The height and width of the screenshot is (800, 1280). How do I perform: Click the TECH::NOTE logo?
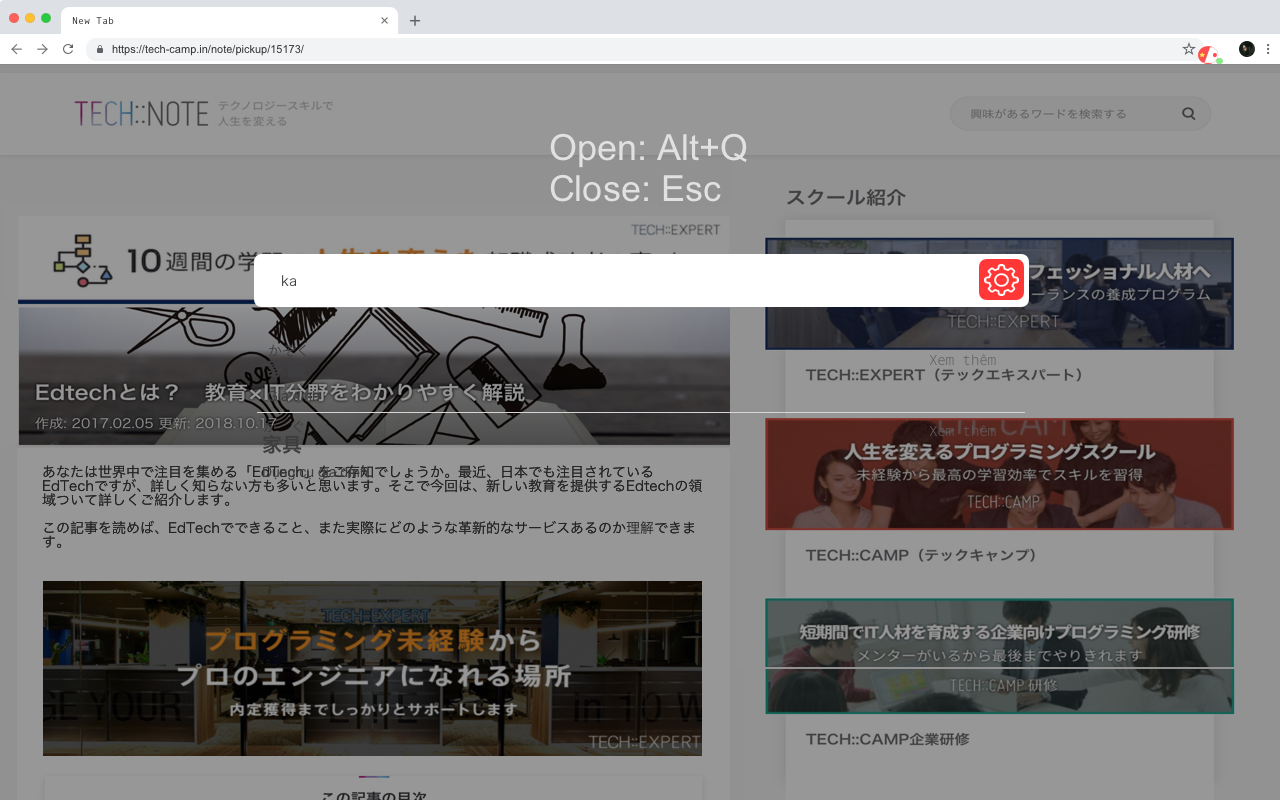pyautogui.click(x=141, y=113)
